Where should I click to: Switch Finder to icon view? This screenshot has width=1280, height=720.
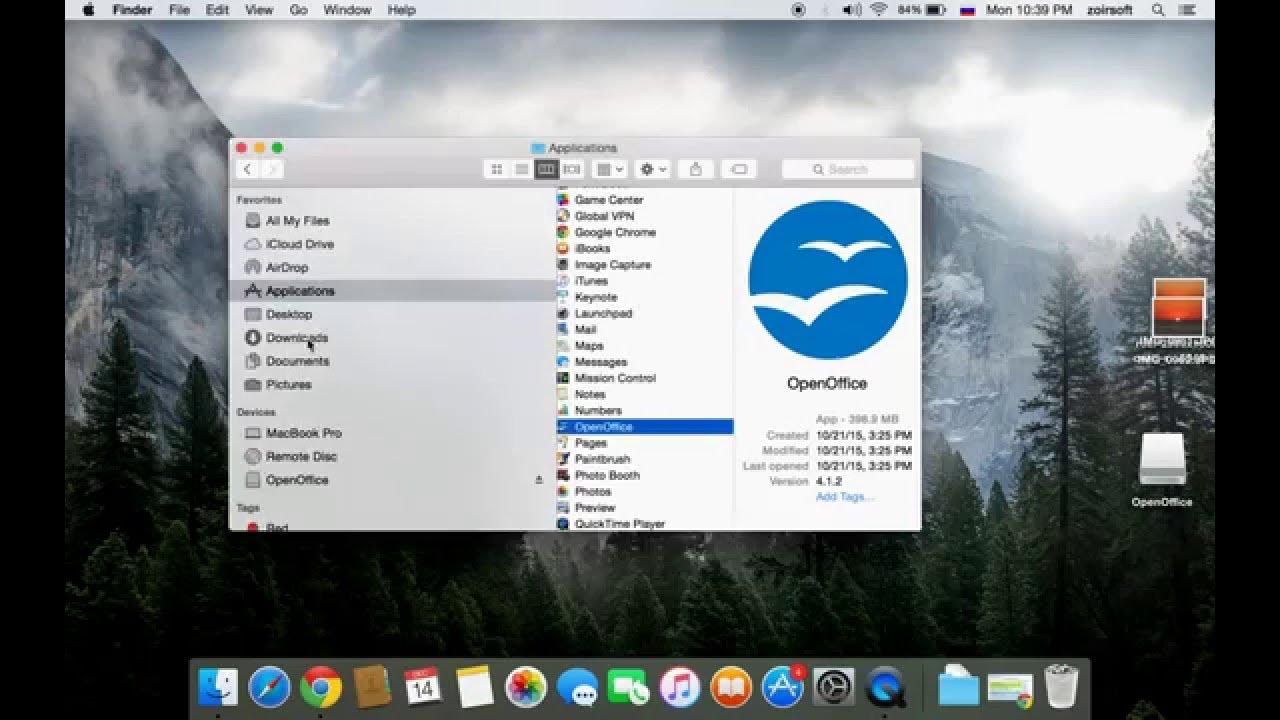coord(496,170)
